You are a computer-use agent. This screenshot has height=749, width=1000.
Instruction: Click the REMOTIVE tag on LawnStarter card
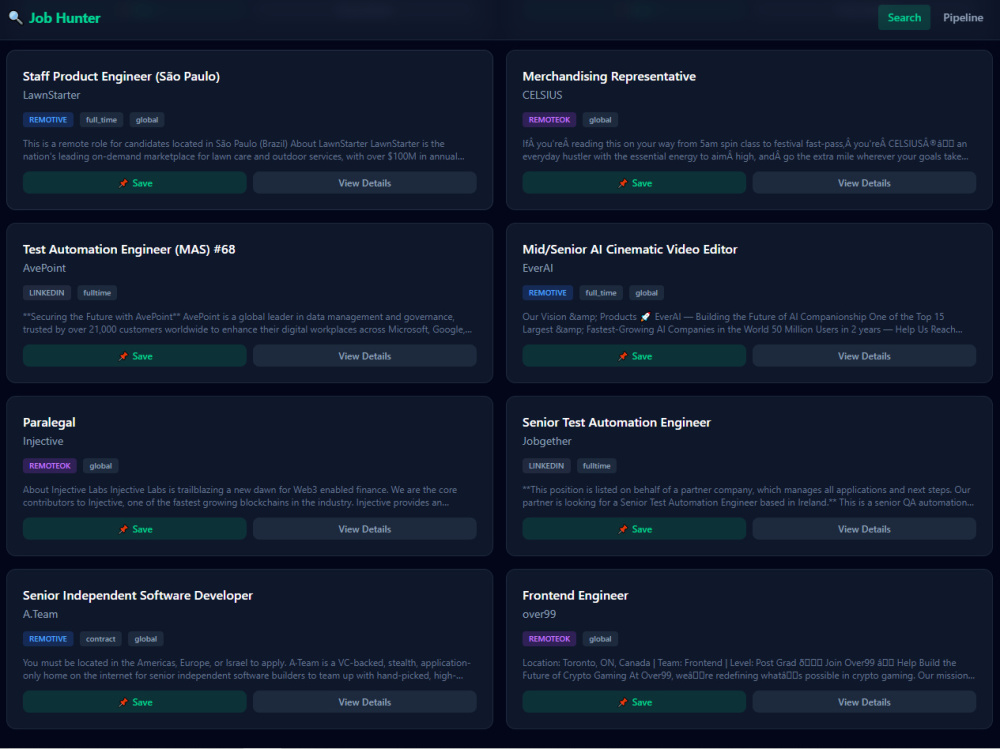(x=48, y=120)
